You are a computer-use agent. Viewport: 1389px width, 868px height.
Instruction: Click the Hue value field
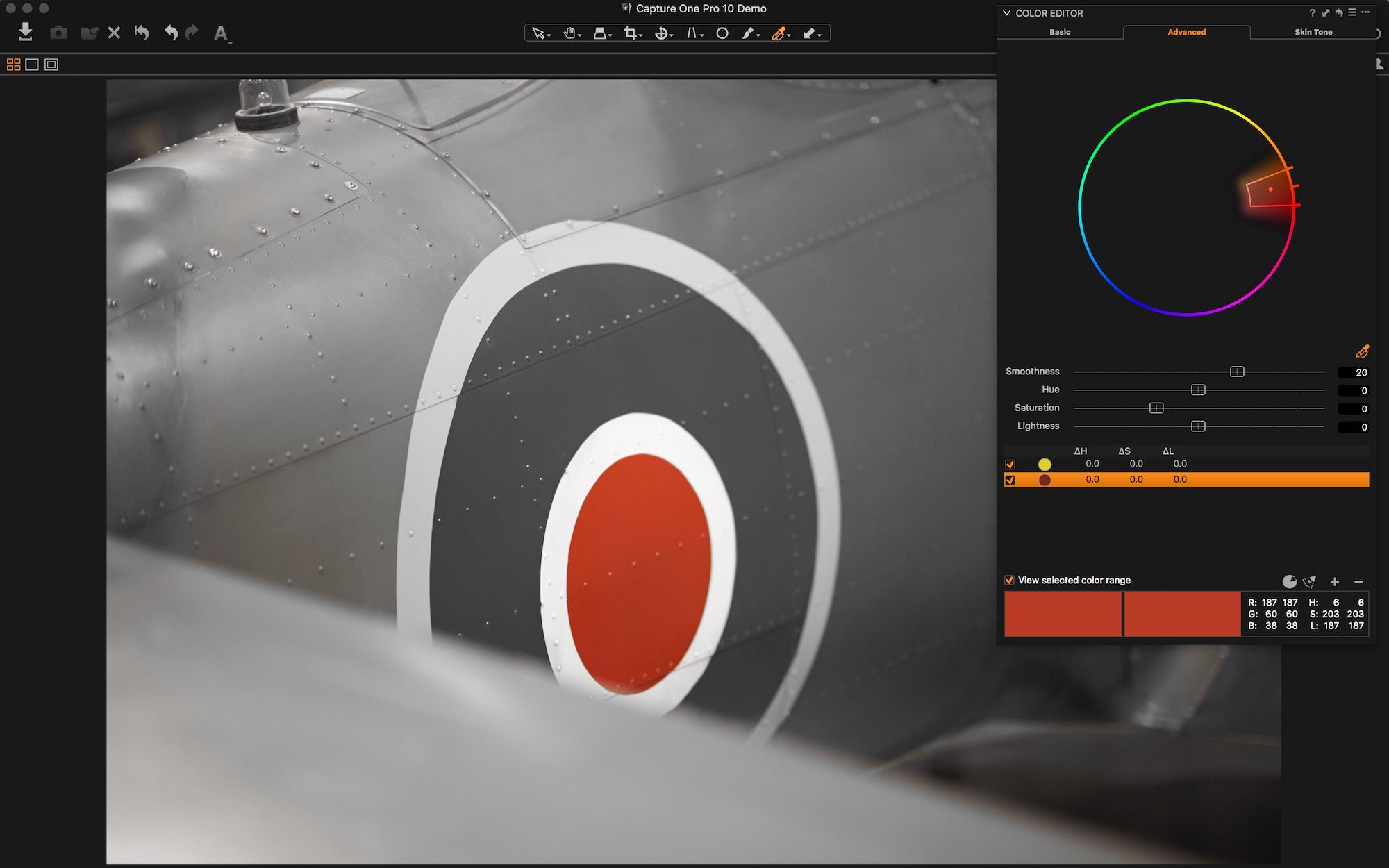(1354, 390)
